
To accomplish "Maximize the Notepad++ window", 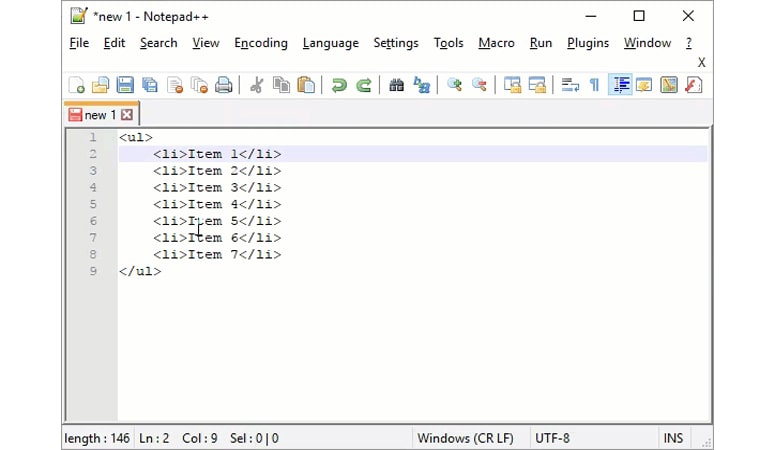I will pos(639,16).
